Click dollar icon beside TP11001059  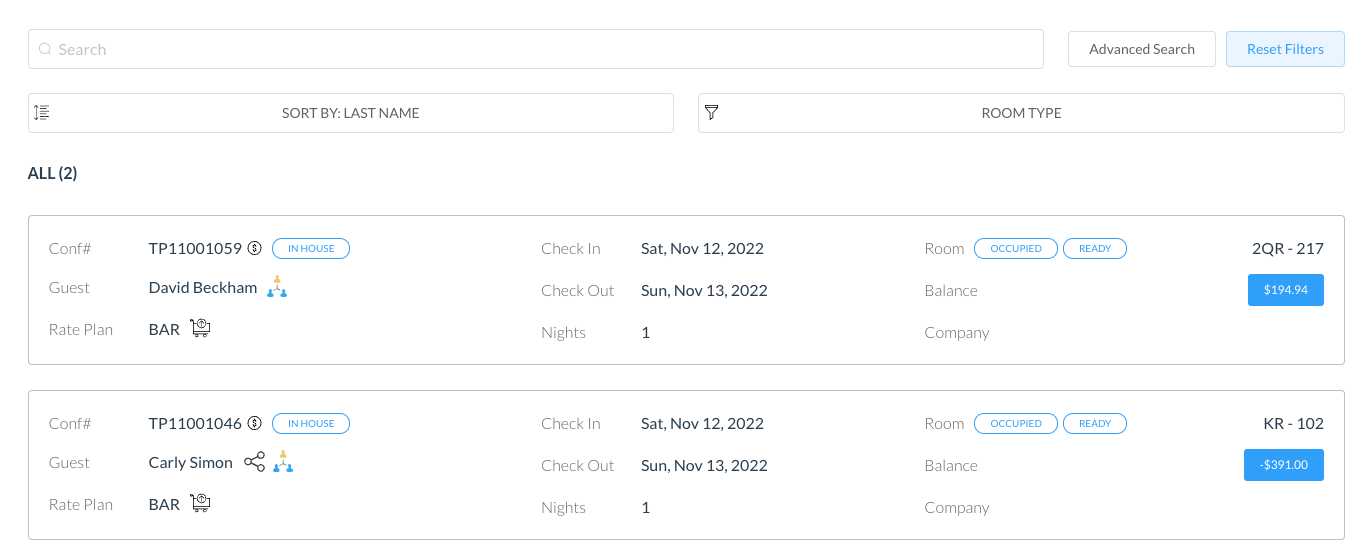click(255, 249)
